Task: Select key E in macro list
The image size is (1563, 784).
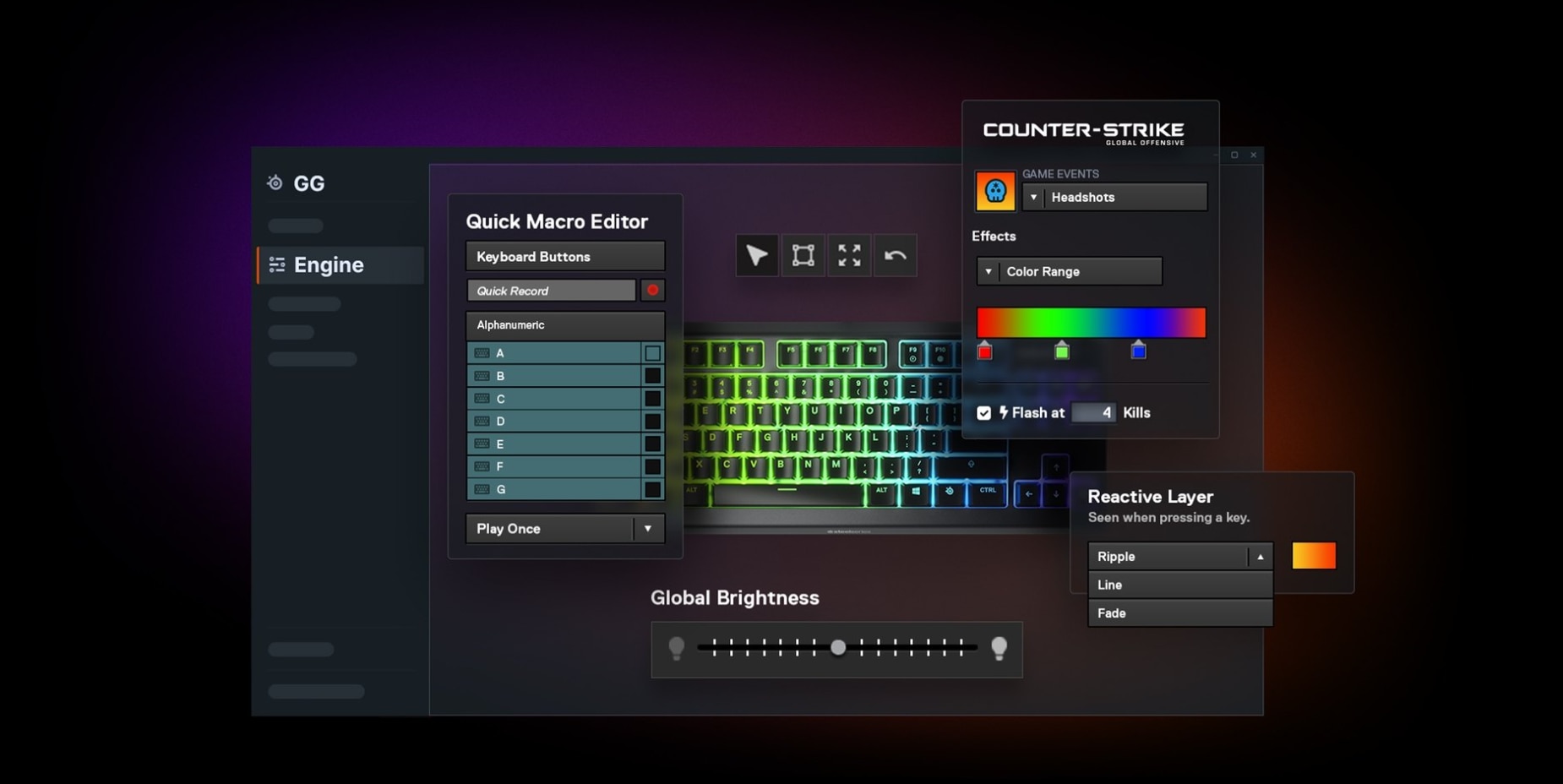Action: (554, 444)
